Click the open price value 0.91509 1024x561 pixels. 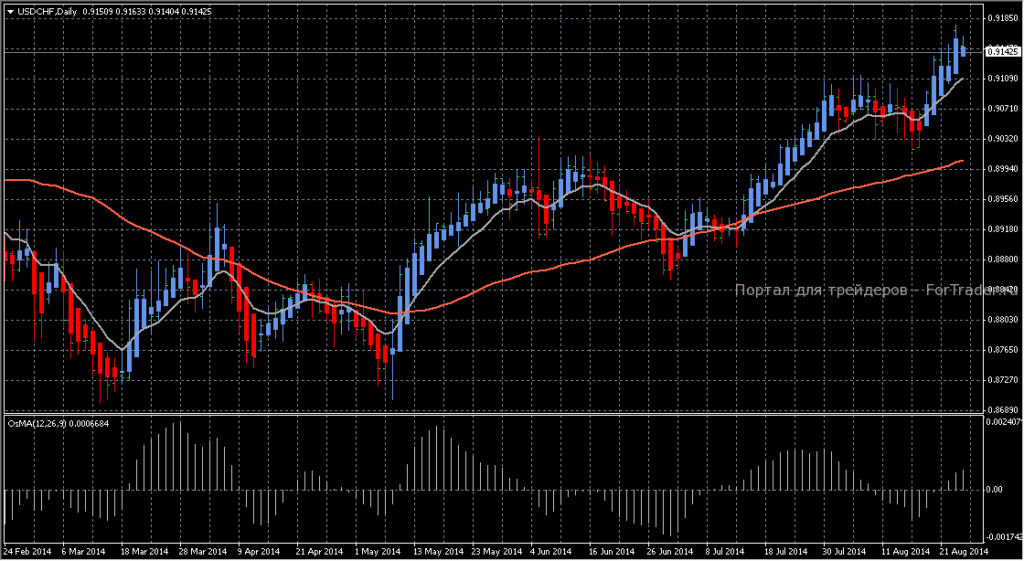tap(99, 12)
